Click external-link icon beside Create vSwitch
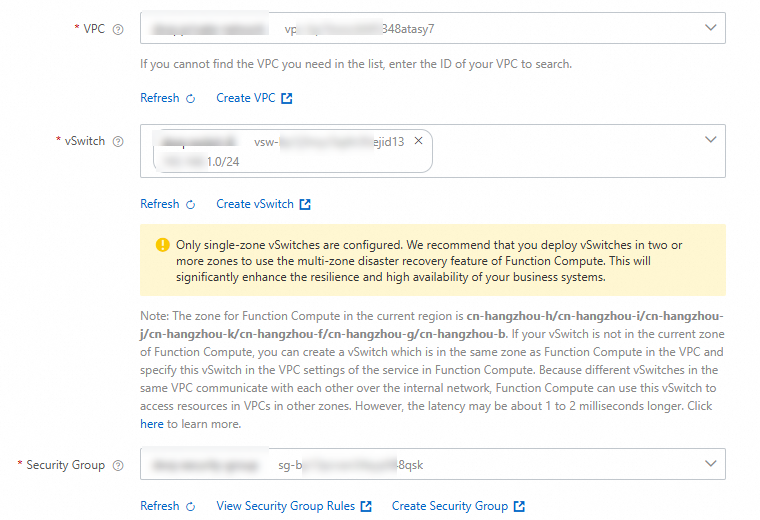 305,204
